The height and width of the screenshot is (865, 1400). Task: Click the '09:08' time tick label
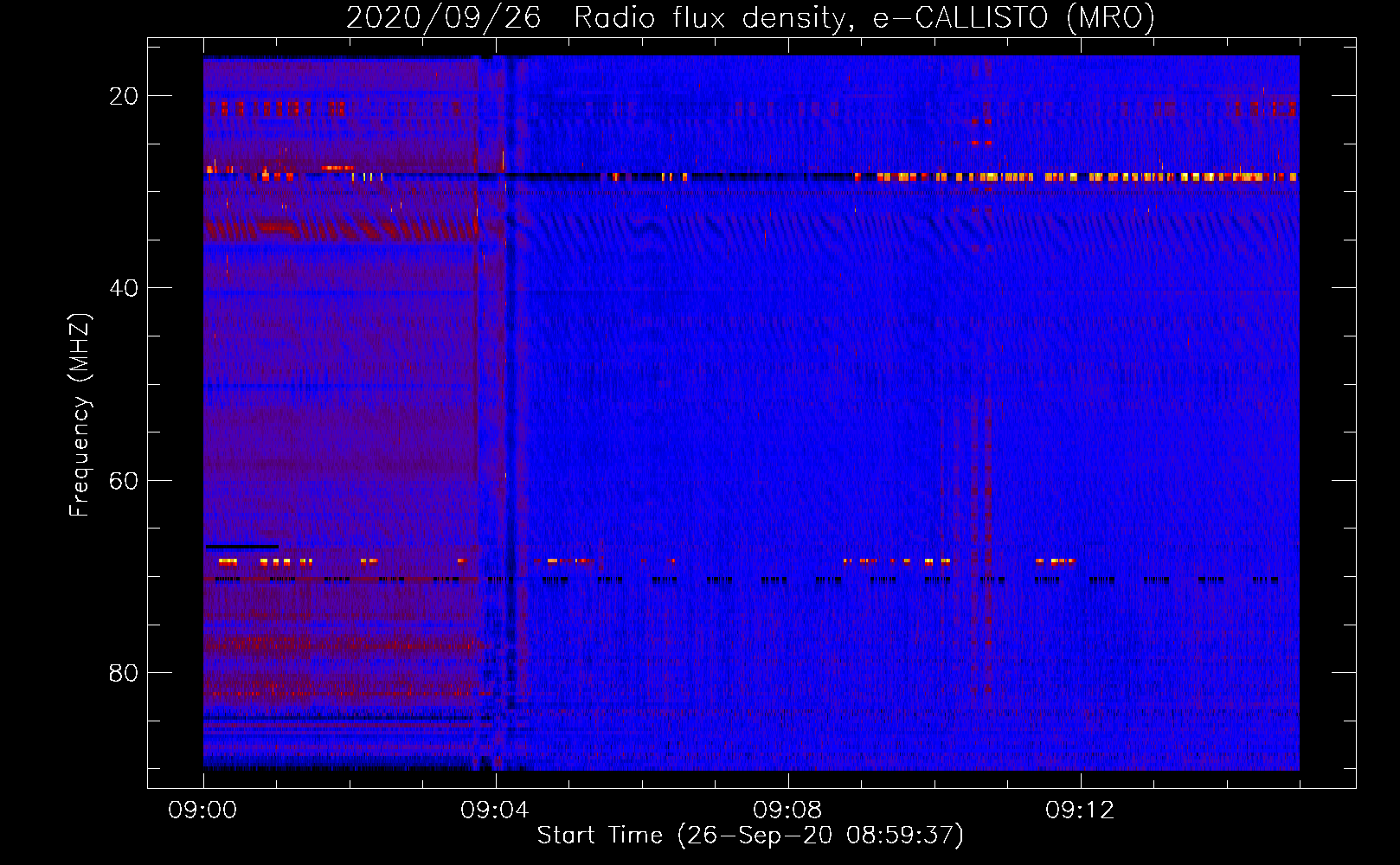click(787, 811)
